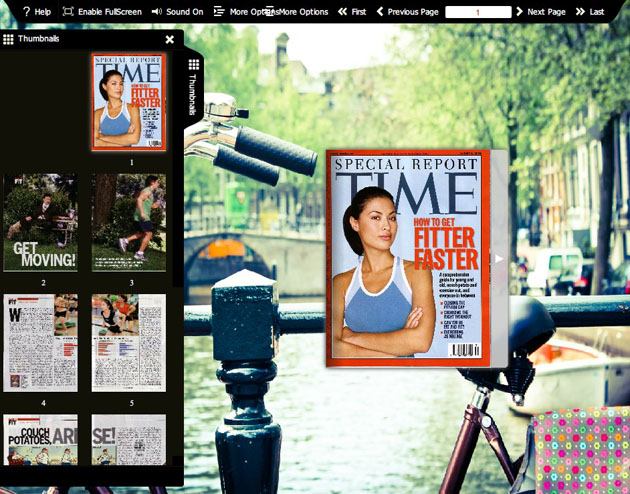Image resolution: width=630 pixels, height=494 pixels.
Task: Click the question mark help icon
Action: 27,12
